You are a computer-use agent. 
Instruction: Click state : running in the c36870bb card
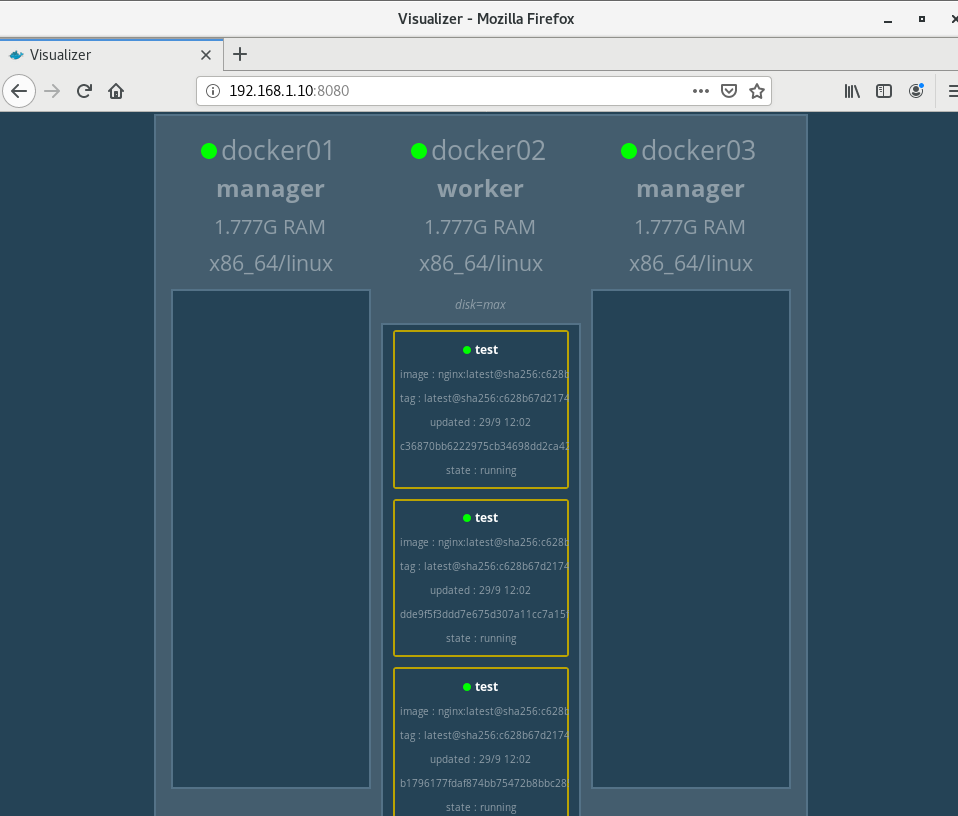click(x=481, y=470)
